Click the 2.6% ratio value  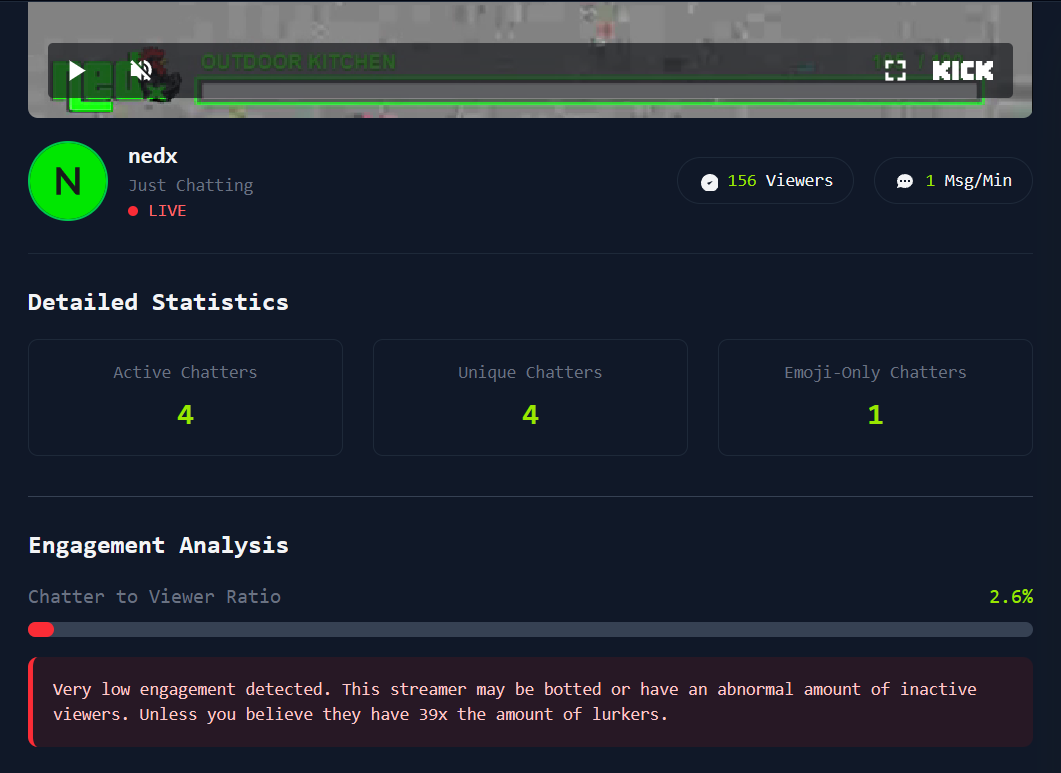click(x=1011, y=596)
